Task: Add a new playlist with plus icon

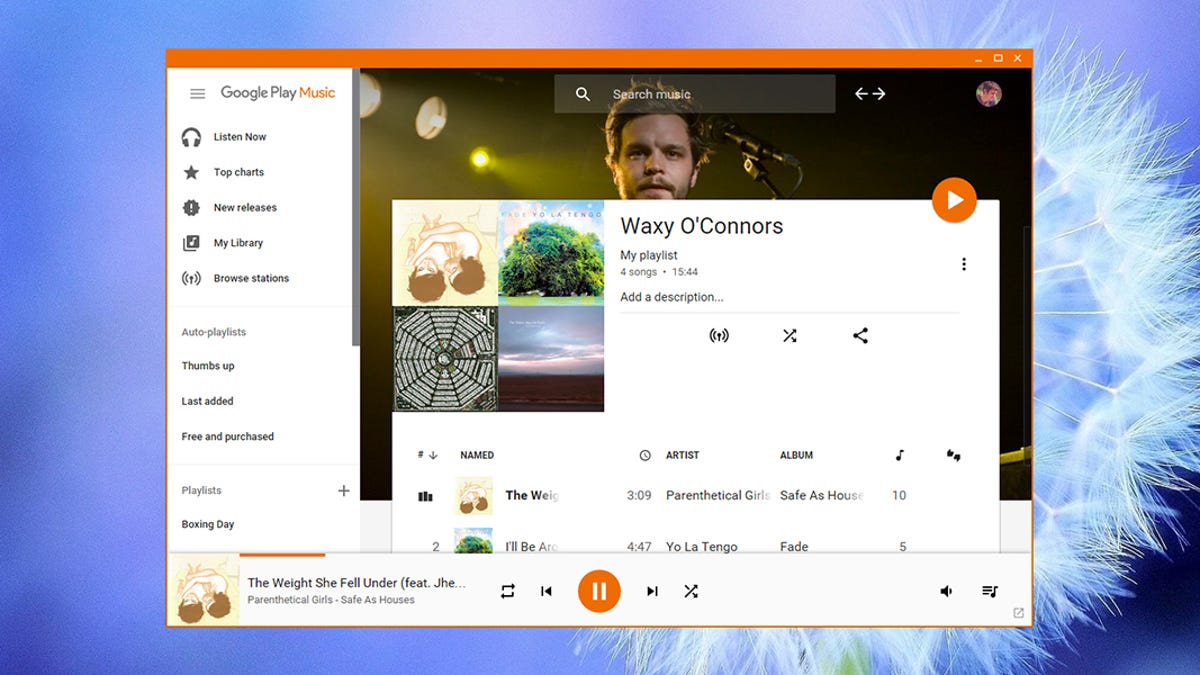Action: point(344,490)
